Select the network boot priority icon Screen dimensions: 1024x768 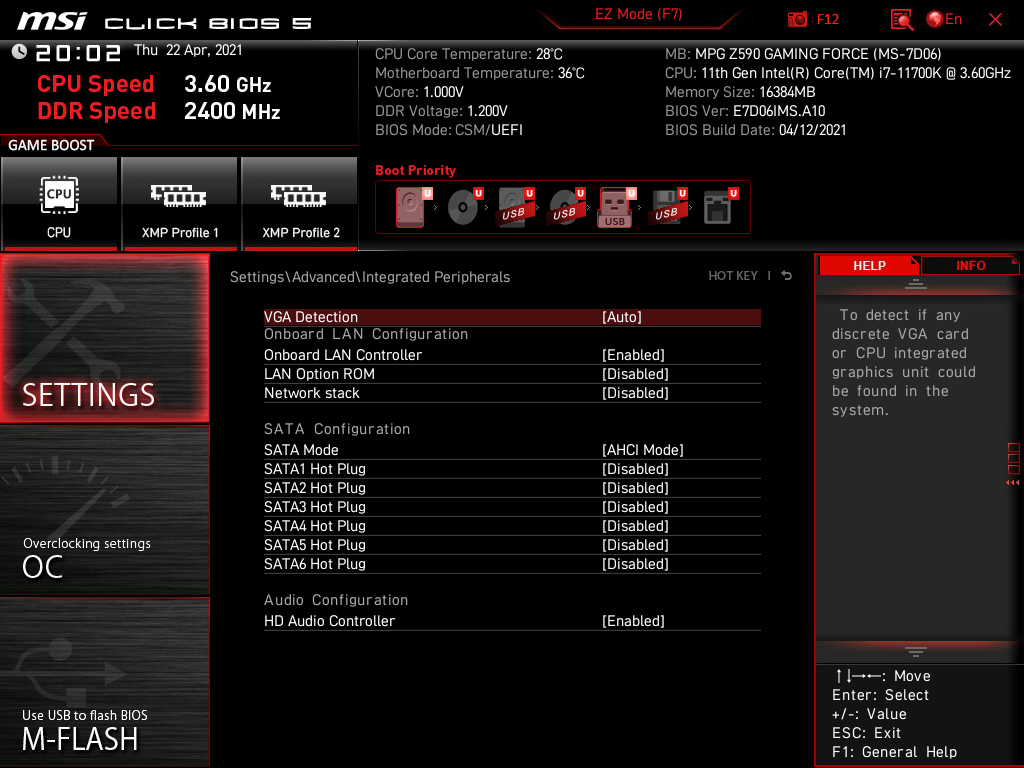tap(720, 207)
